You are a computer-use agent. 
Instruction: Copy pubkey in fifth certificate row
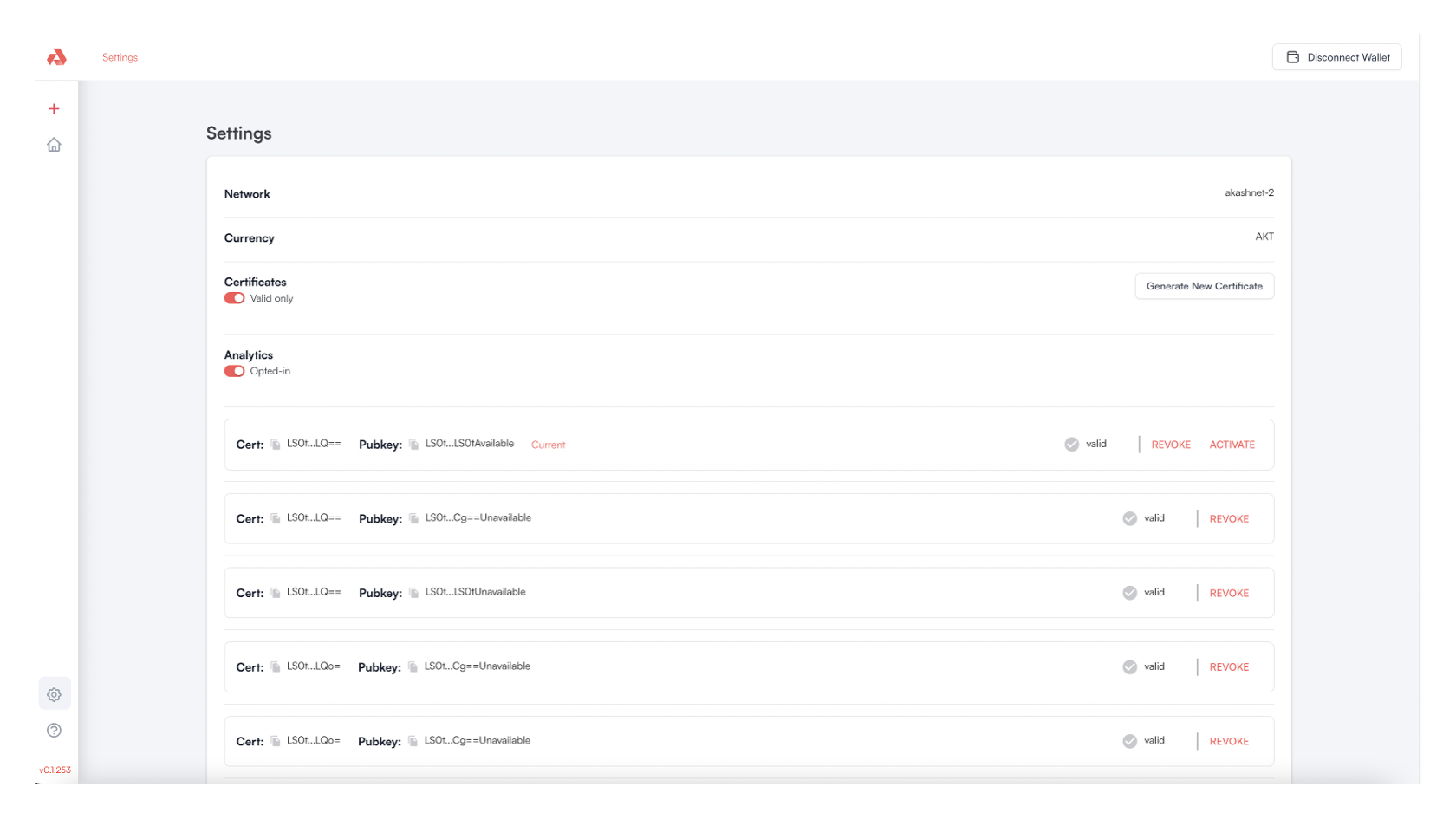point(413,741)
